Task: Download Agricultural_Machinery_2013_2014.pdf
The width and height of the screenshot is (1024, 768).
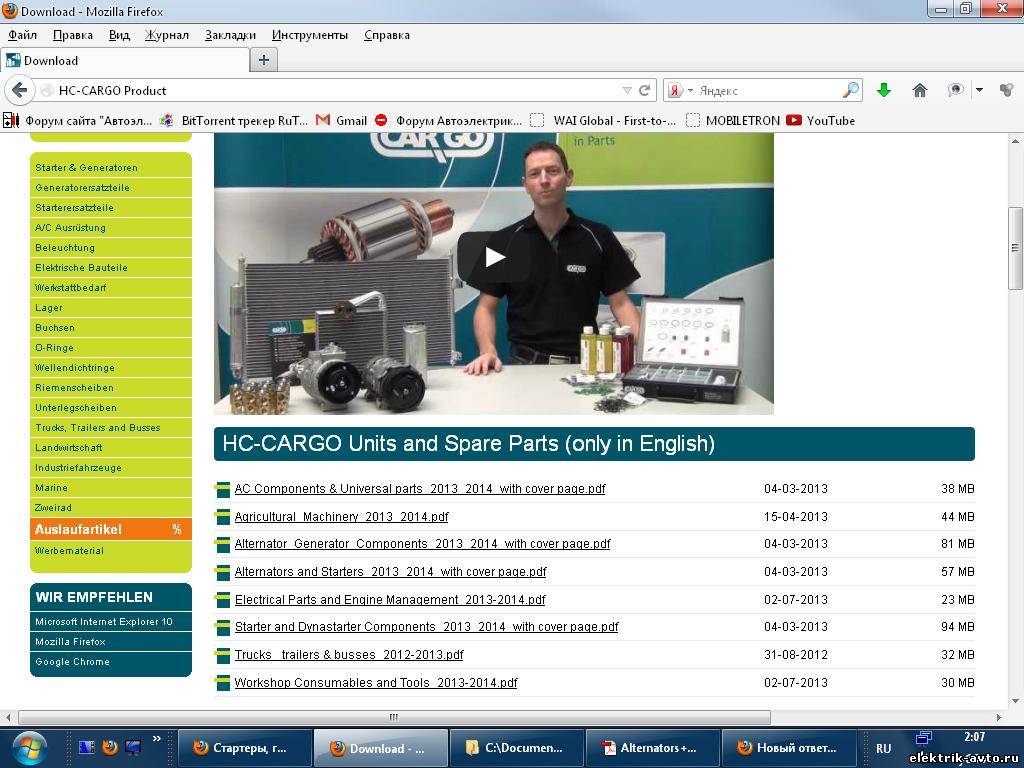Action: tap(341, 517)
